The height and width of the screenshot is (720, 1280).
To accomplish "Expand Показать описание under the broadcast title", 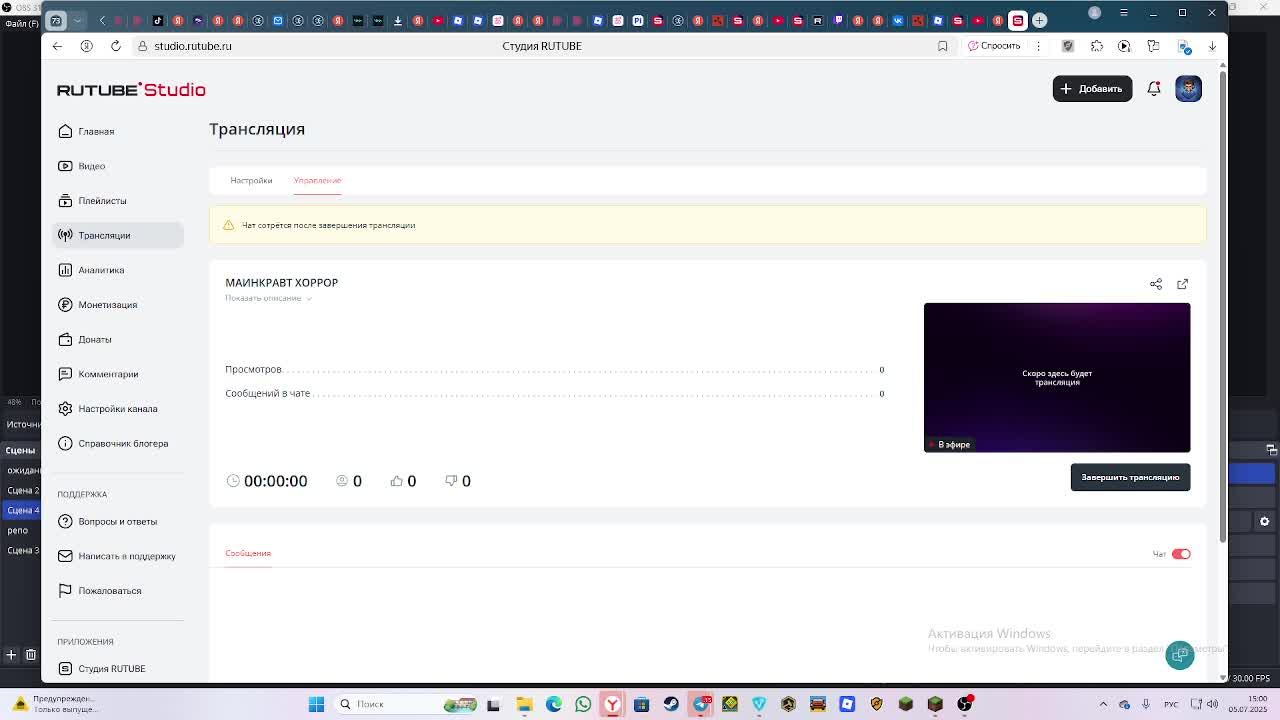I will [x=268, y=298].
